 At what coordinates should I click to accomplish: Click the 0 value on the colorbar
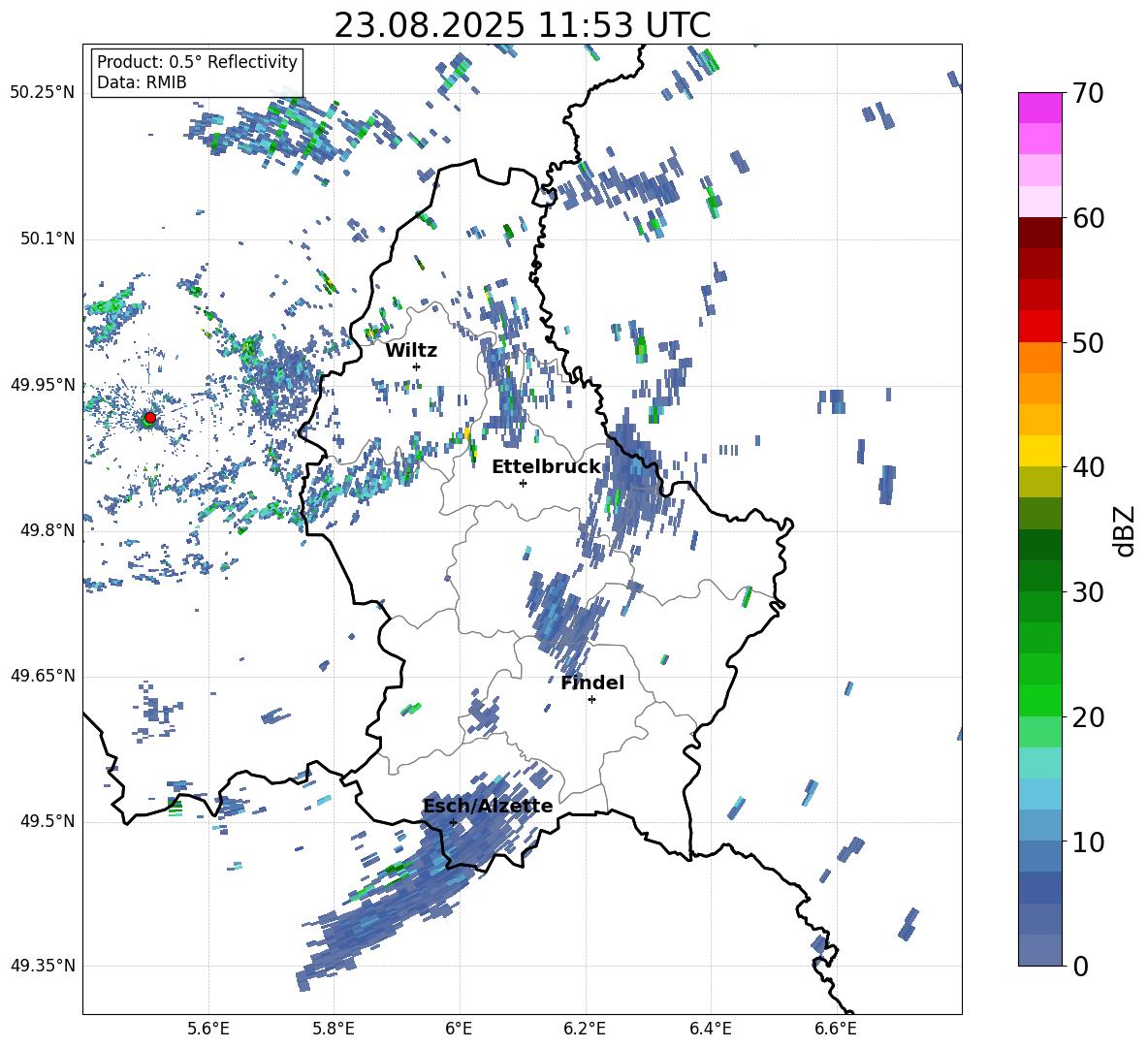click(x=1080, y=966)
